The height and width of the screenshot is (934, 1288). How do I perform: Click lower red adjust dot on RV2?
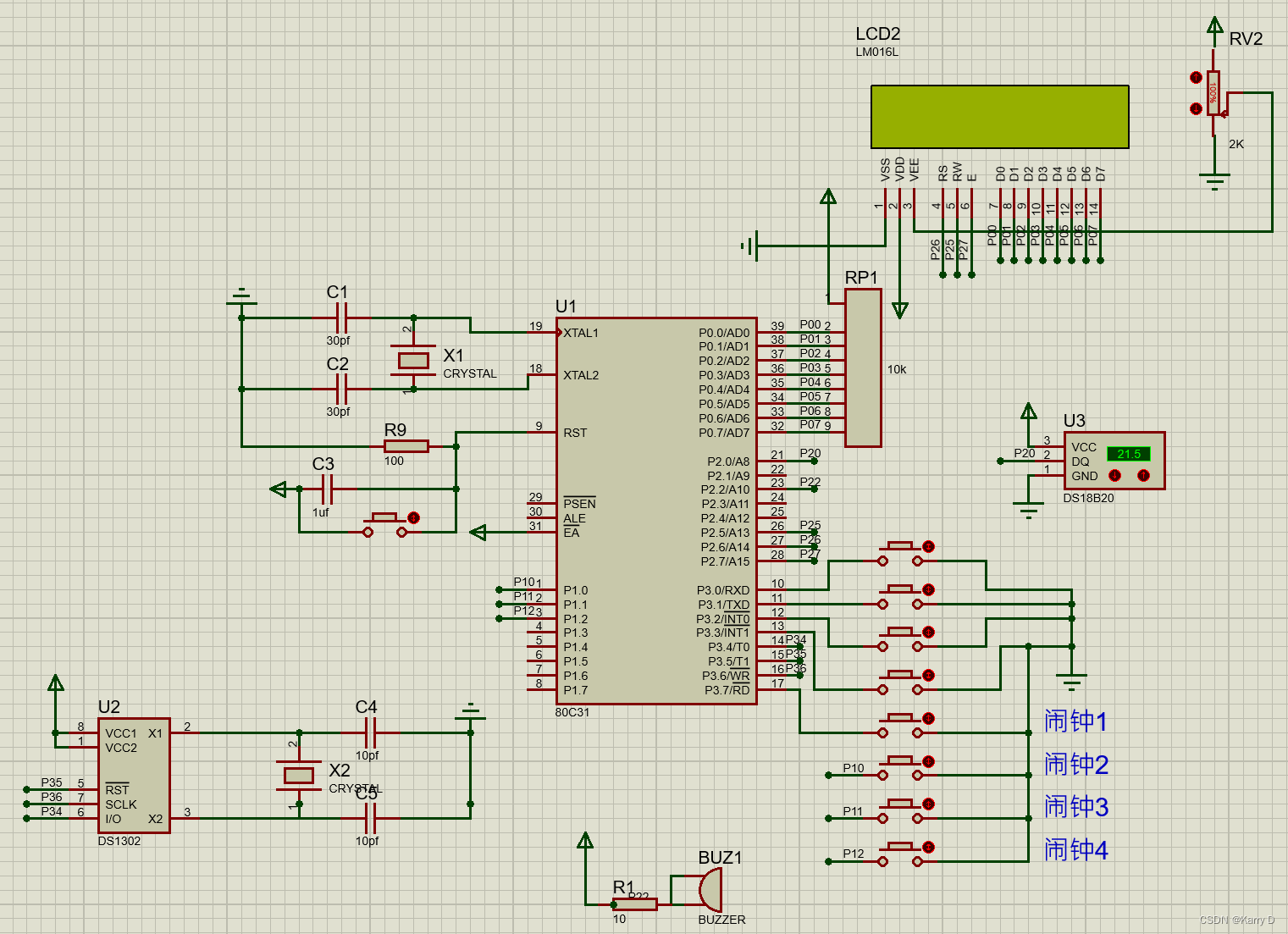(x=1196, y=108)
